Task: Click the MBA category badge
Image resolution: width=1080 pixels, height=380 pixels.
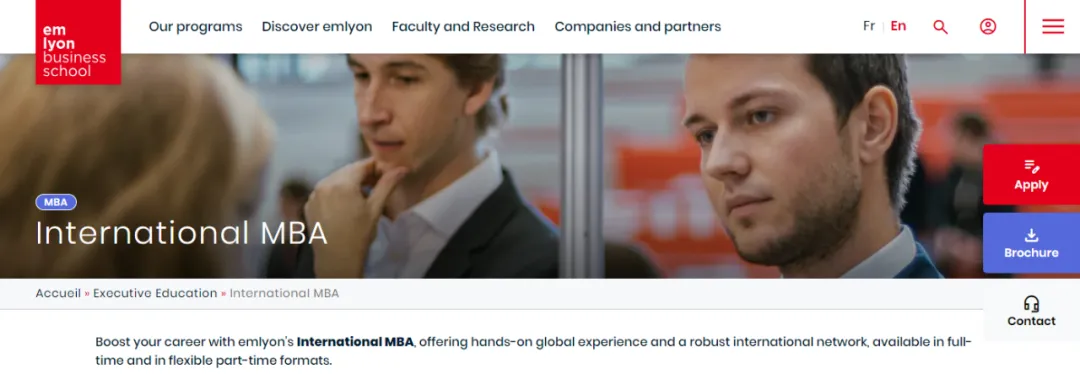Action: pyautogui.click(x=56, y=202)
